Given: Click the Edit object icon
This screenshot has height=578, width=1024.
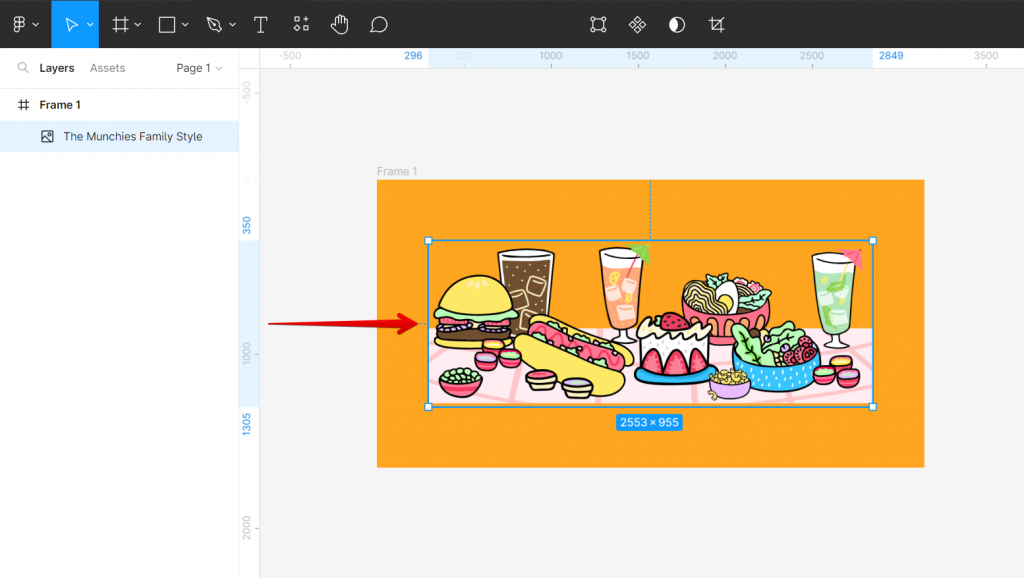Looking at the screenshot, I should click(596, 24).
